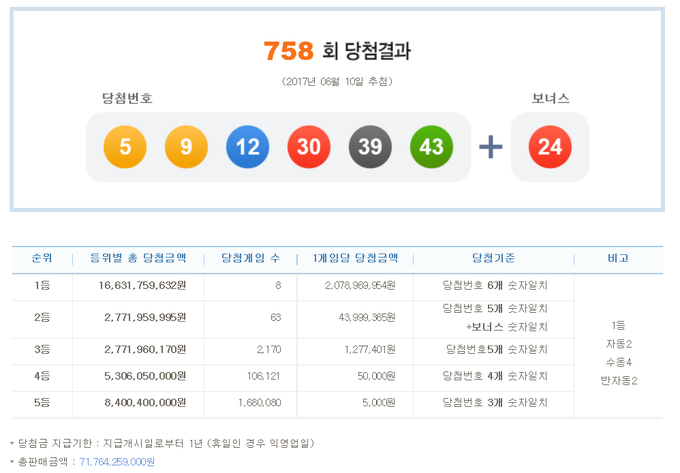This screenshot has height=473, width=680.
Task: Click the 1게임당 당첨금액 column header
Action: [x=355, y=258]
